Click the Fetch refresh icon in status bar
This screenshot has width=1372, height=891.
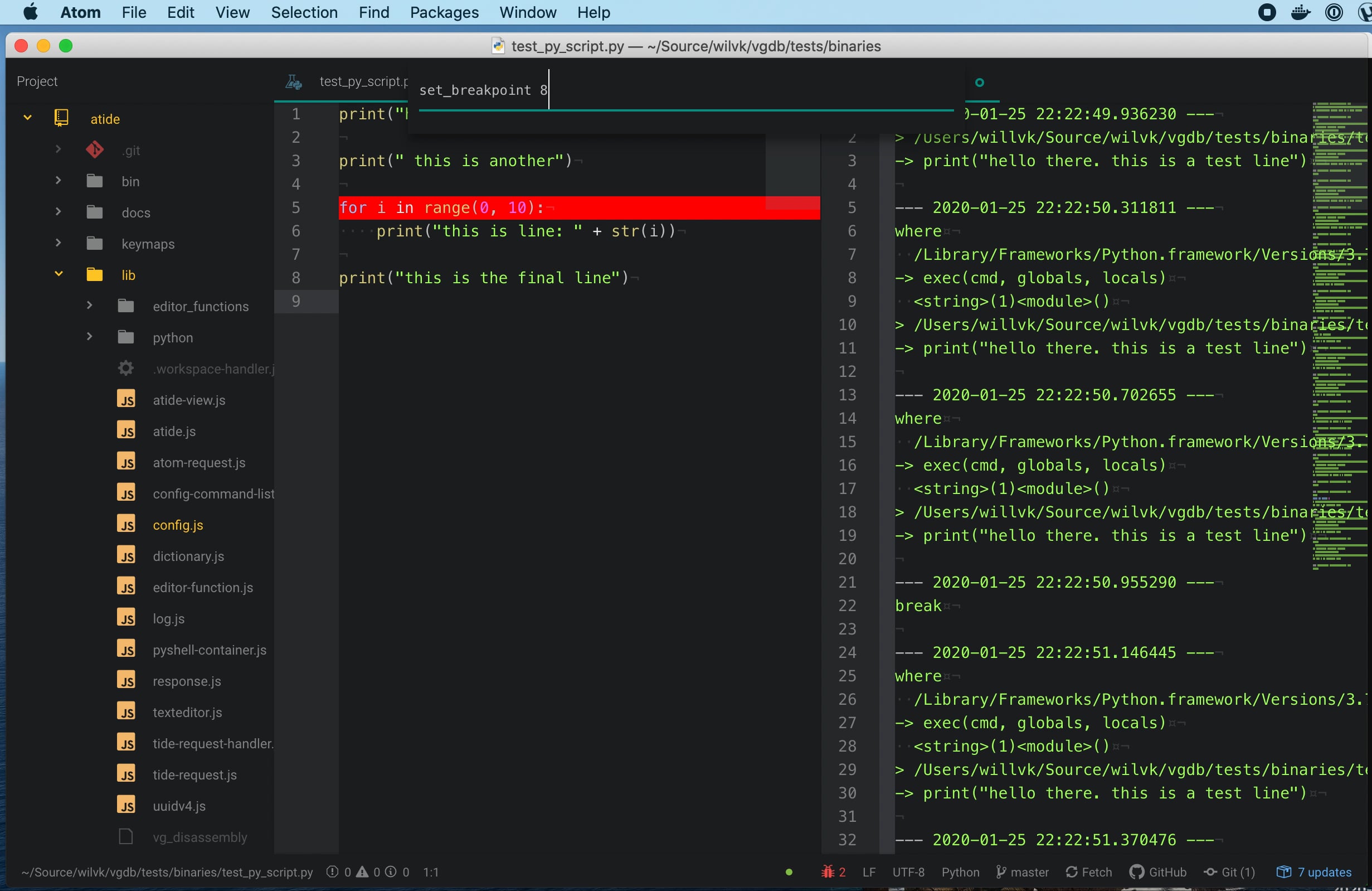click(x=1072, y=872)
